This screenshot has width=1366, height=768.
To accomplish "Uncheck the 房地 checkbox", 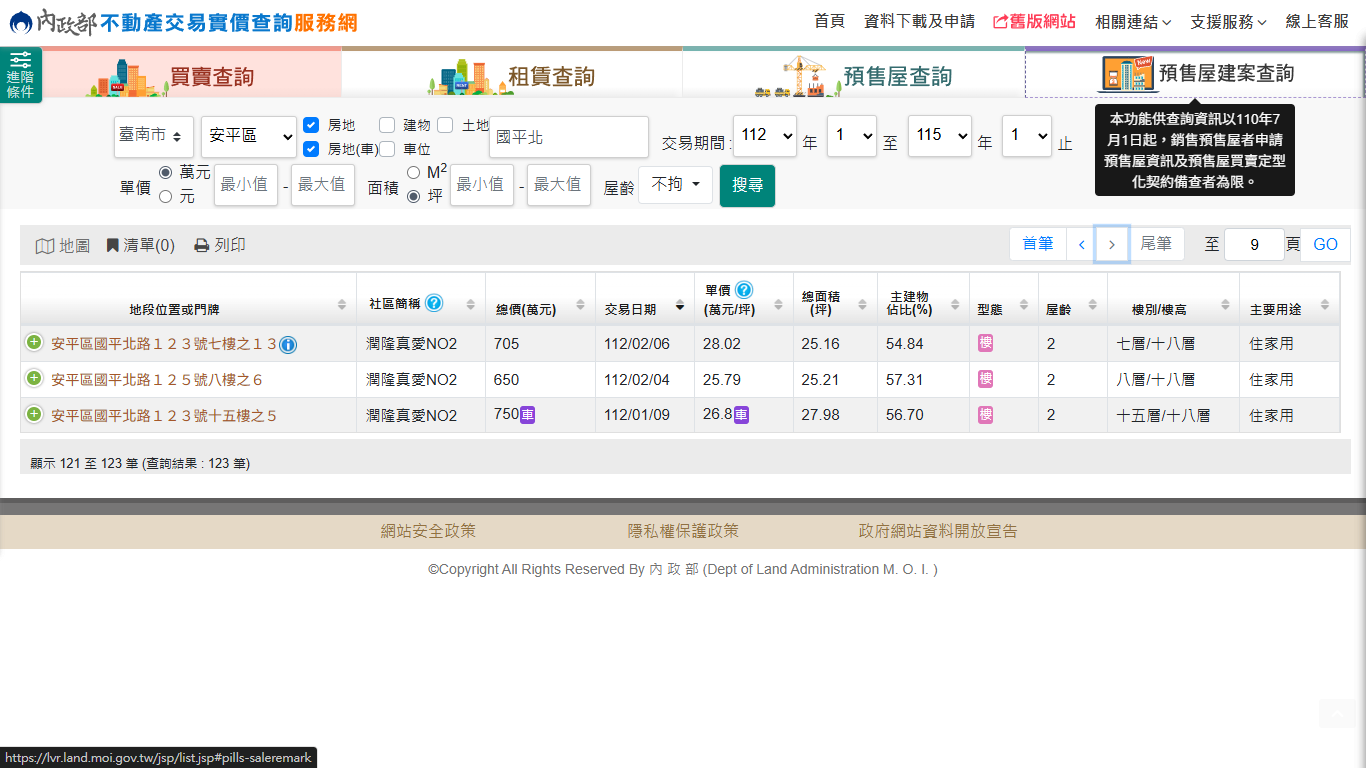I will tap(311, 125).
